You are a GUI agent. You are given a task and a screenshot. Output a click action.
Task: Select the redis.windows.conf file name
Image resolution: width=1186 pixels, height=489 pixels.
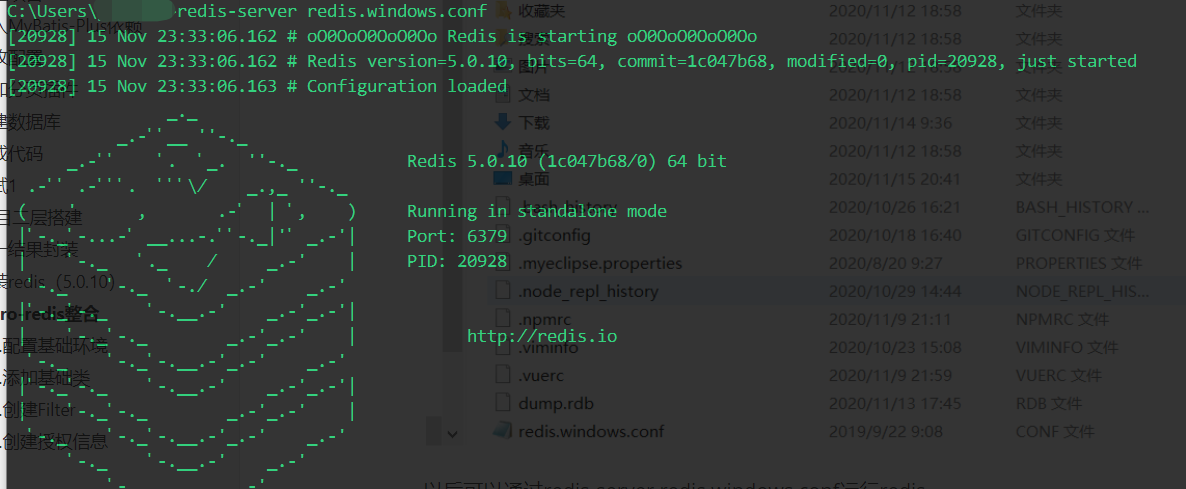591,432
